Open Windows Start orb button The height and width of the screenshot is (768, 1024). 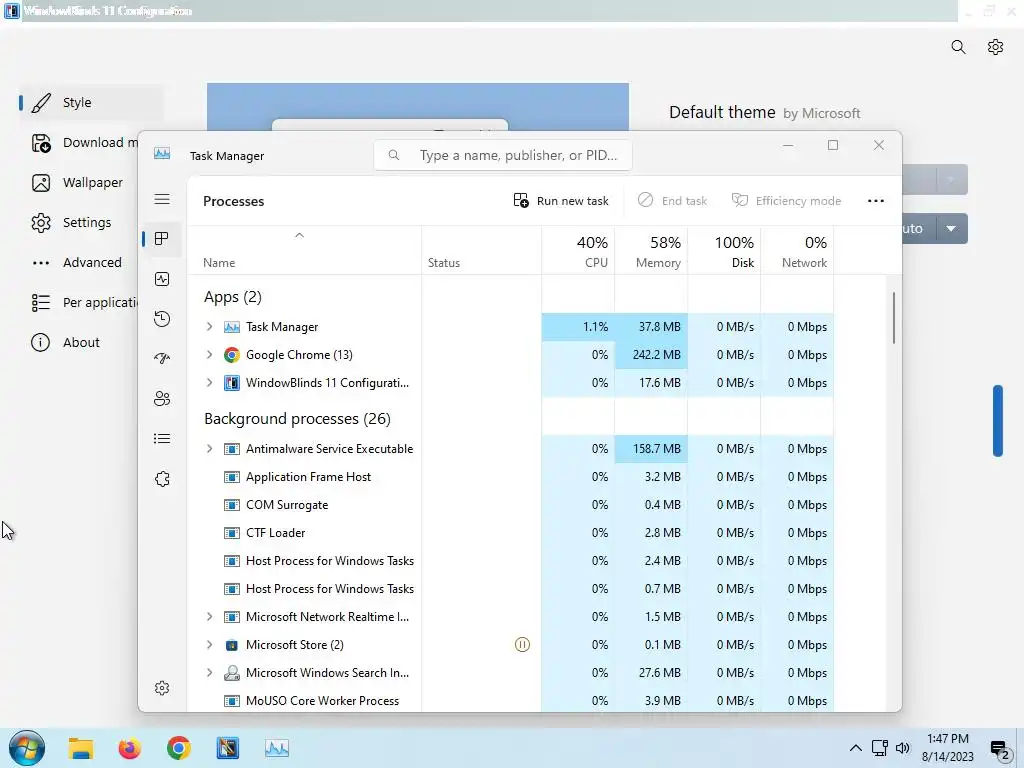point(27,748)
